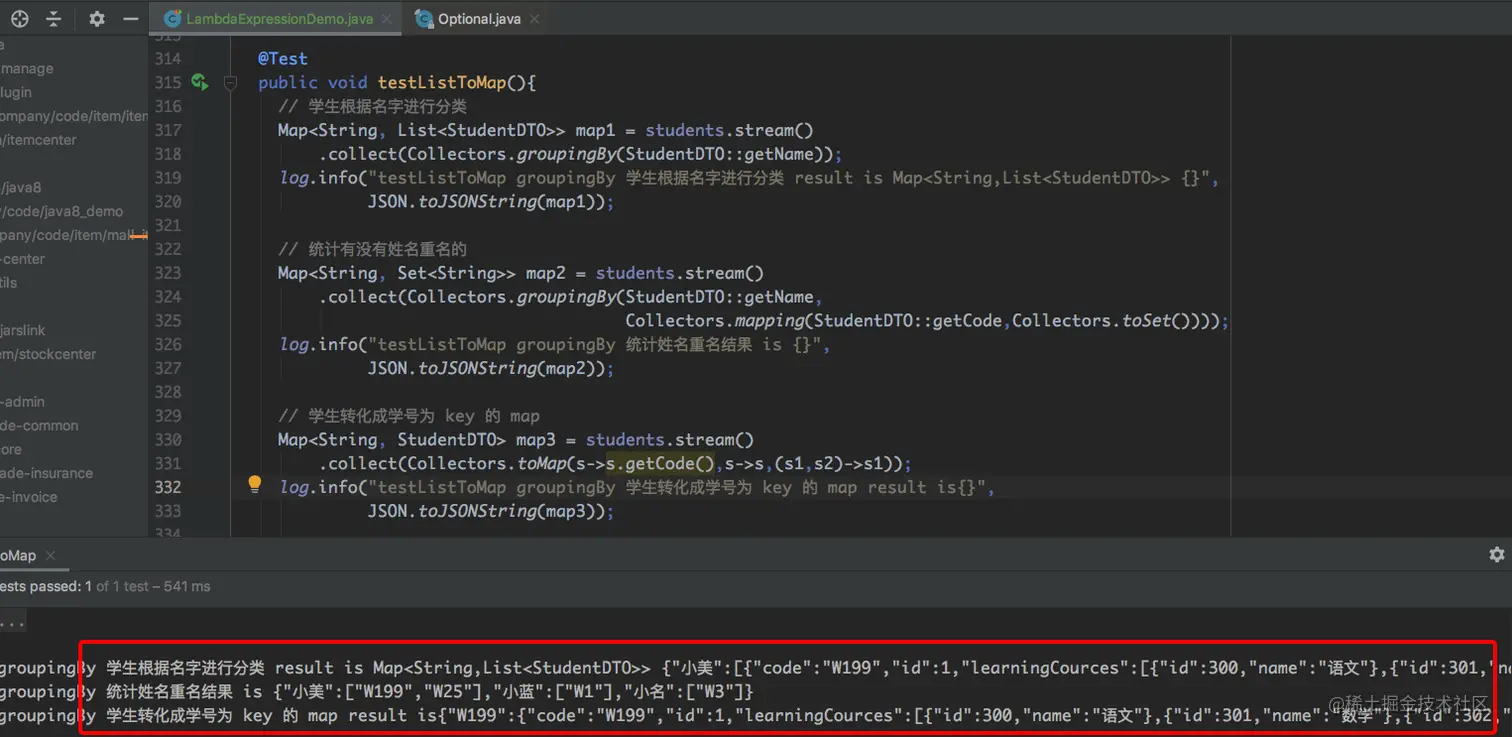Image resolution: width=1512 pixels, height=737 pixels.
Task: Select the manage item in the project tree
Action: (x=27, y=68)
